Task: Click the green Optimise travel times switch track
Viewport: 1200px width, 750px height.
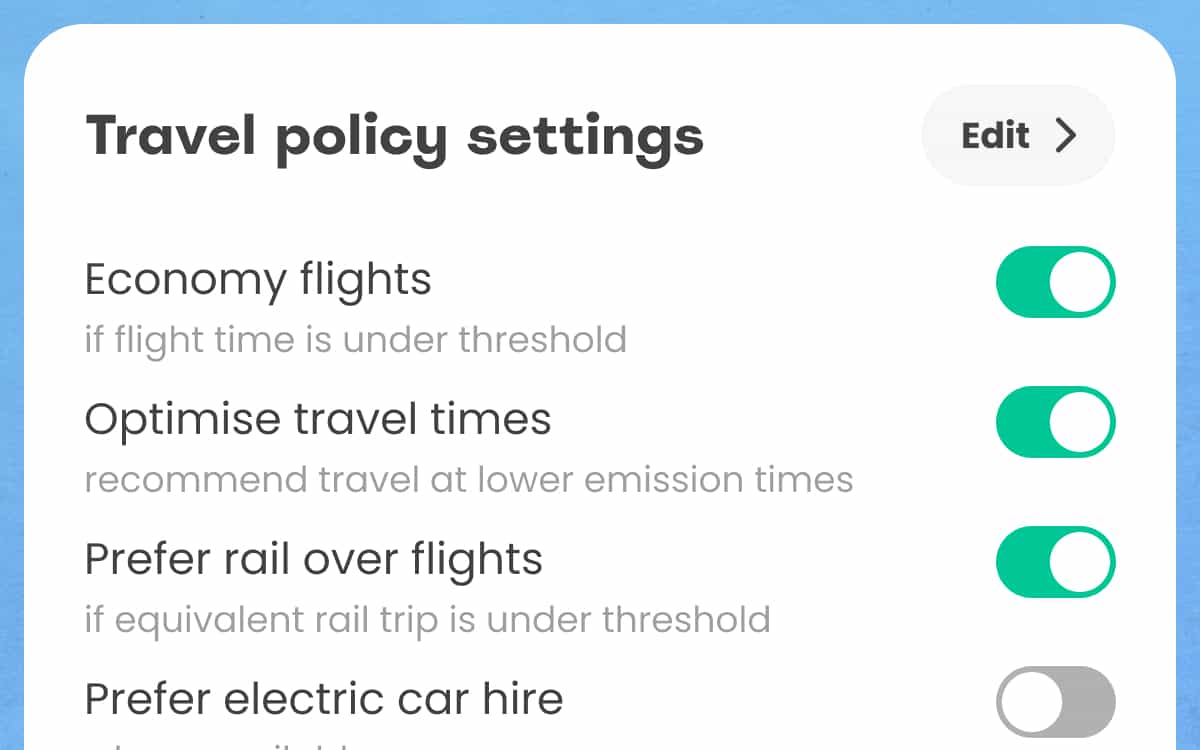Action: (1030, 422)
